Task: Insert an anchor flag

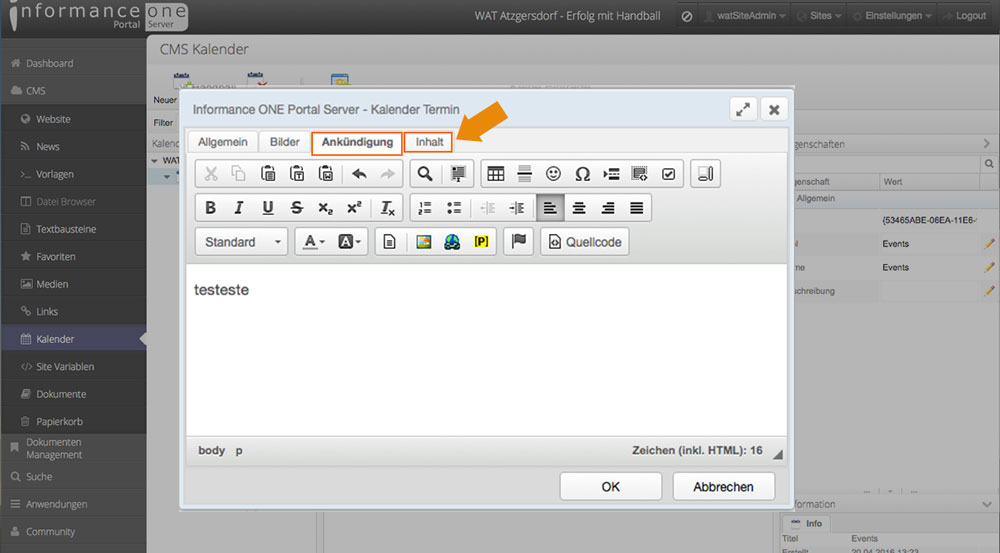Action: 518,242
